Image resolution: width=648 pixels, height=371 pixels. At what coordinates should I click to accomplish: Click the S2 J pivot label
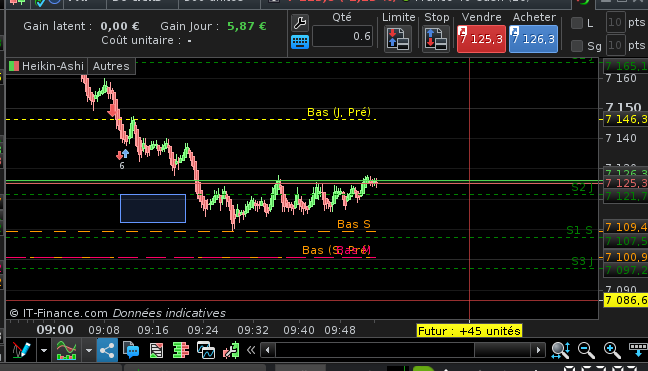pos(582,188)
